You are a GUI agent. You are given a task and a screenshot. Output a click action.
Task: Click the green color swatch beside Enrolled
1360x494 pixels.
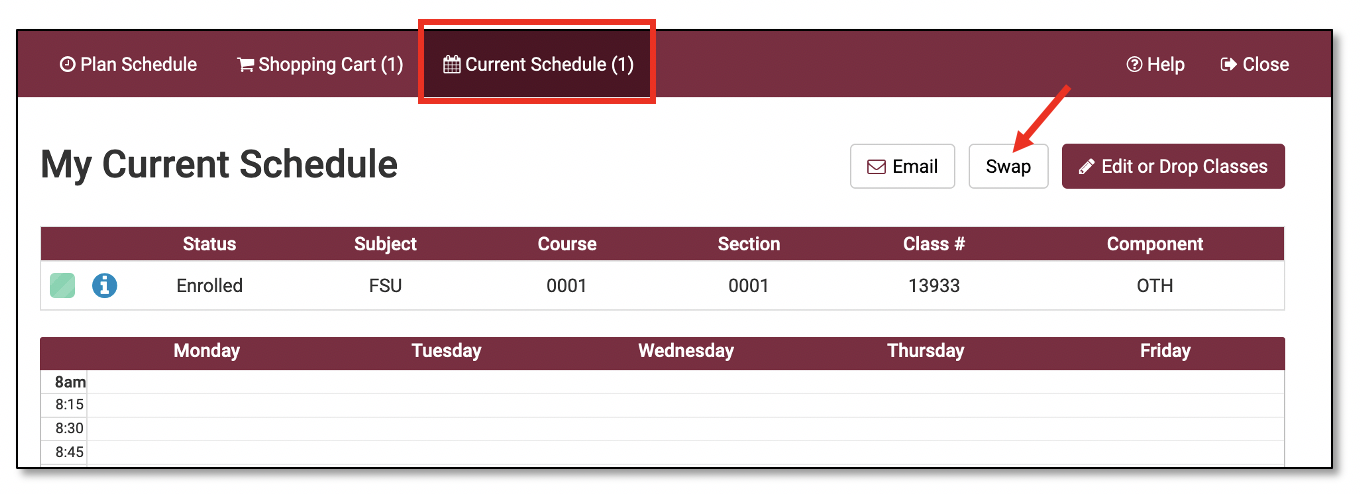pos(63,286)
